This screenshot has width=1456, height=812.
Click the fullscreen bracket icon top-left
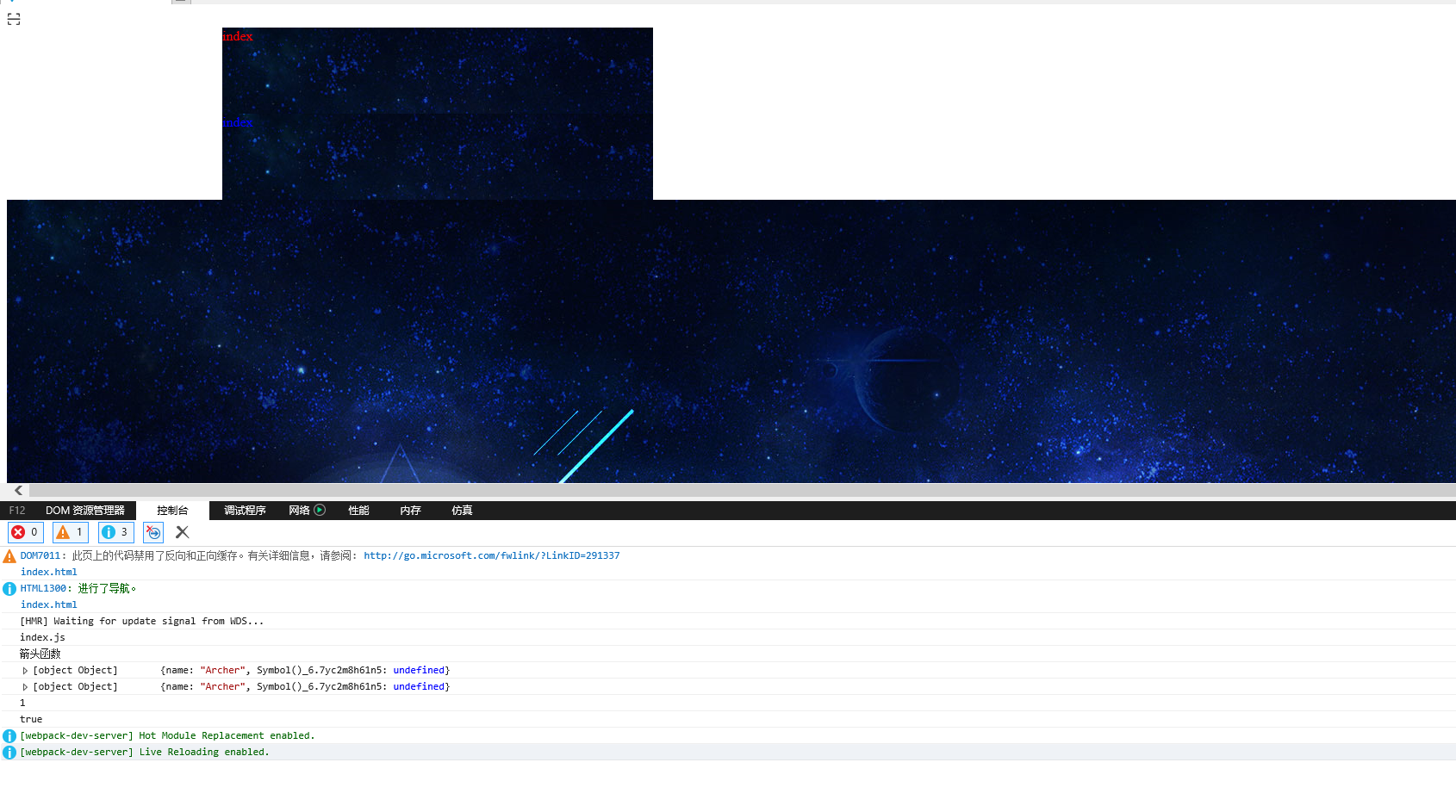12,19
